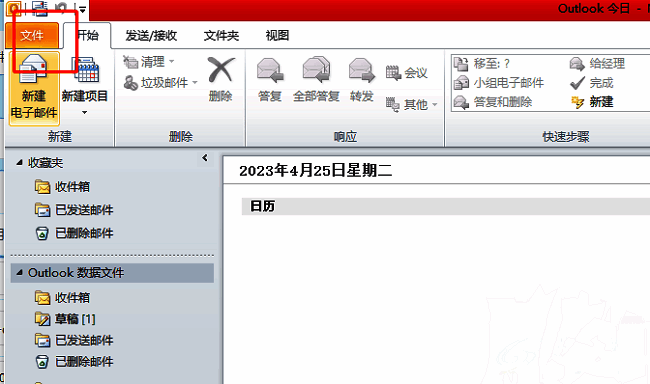Open 已删除邮件 under 收藏夹
This screenshot has width=650, height=384.
(74, 233)
